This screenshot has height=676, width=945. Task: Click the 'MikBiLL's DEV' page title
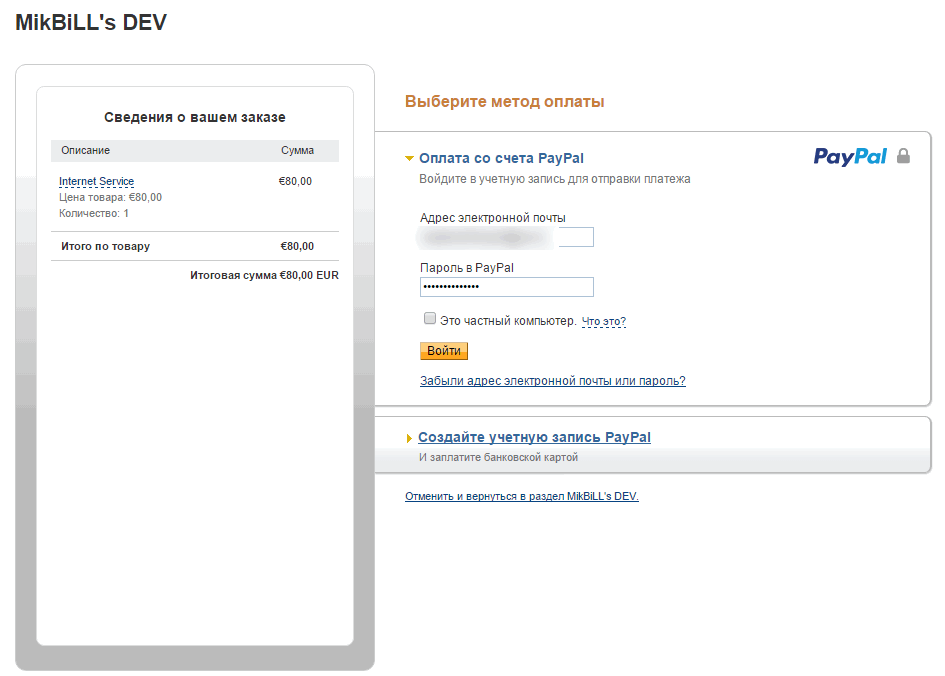click(91, 23)
